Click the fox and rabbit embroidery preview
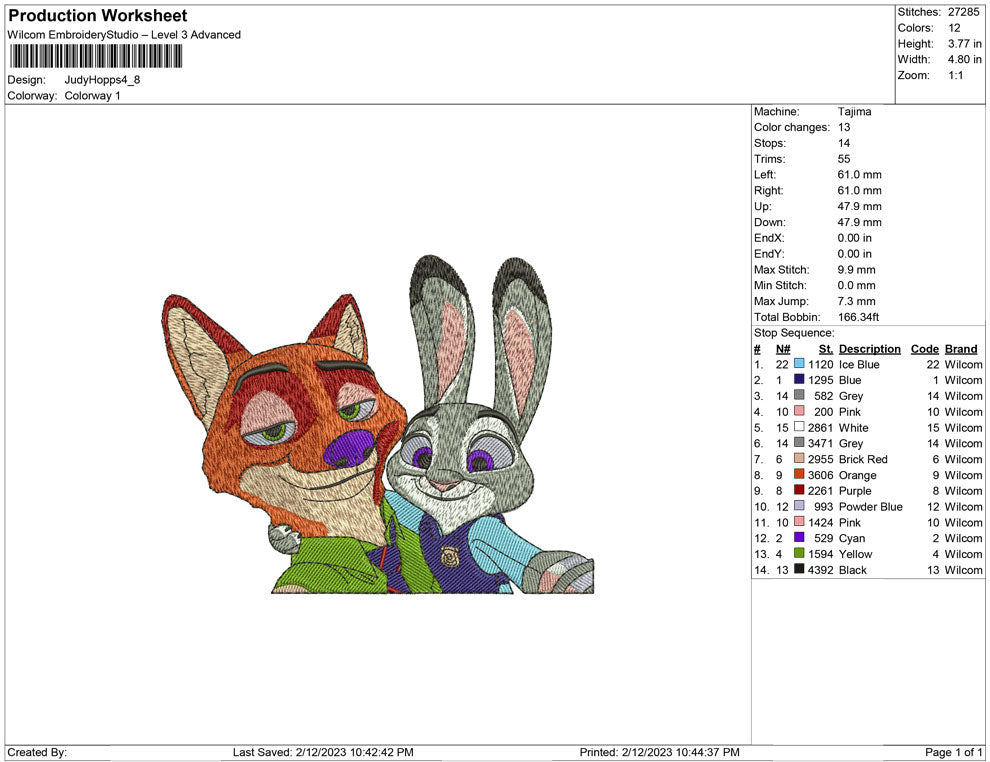The width and height of the screenshot is (990, 762). pyautogui.click(x=378, y=424)
